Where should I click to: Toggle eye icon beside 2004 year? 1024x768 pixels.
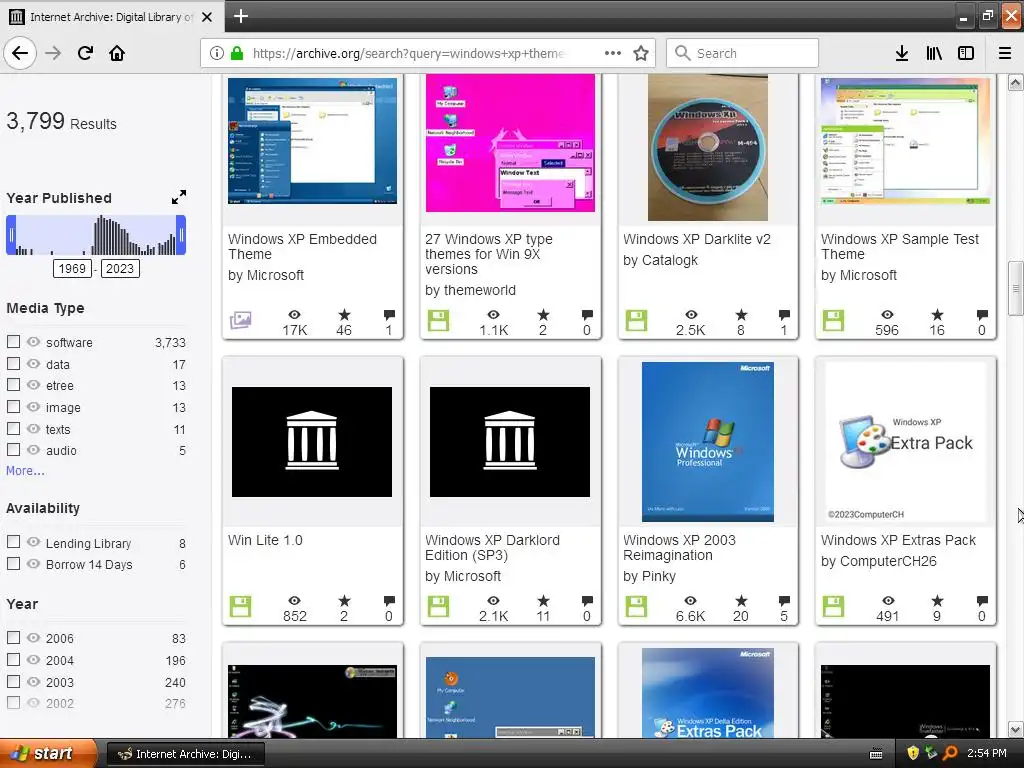pyautogui.click(x=33, y=660)
